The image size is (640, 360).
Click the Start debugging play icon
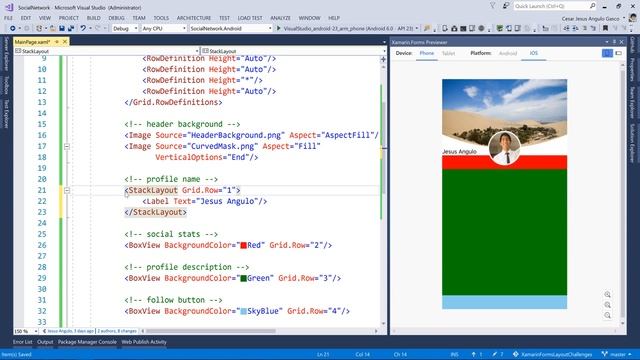[279, 29]
